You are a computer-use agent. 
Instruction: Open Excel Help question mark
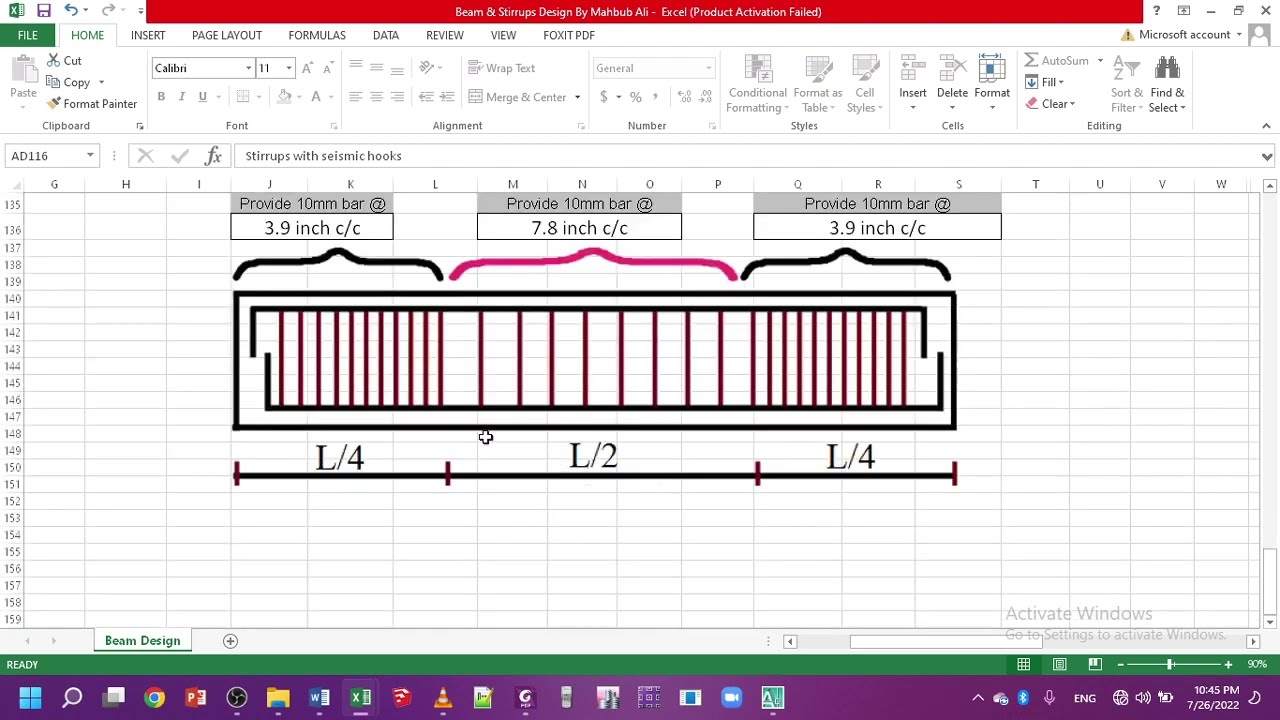1156,11
